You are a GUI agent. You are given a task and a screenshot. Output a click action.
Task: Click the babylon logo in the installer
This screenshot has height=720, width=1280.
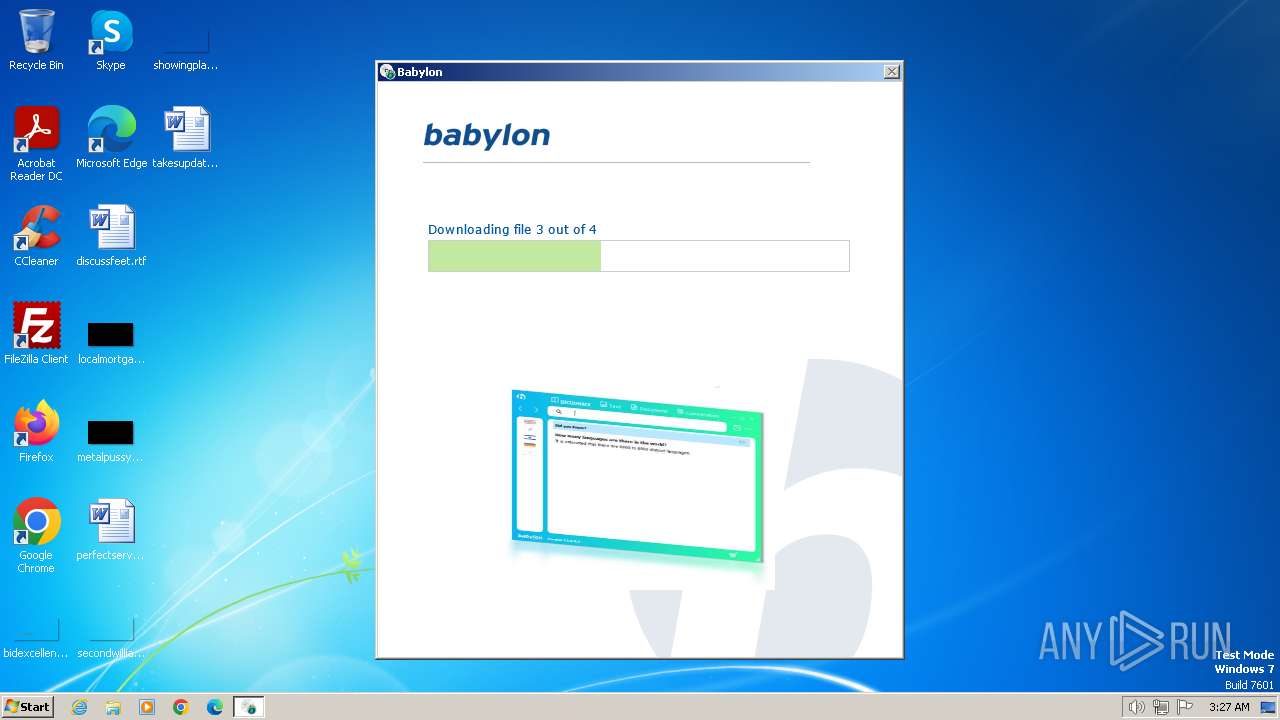click(487, 135)
